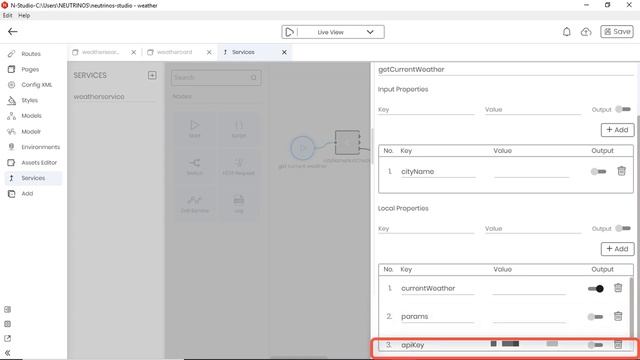Toggle Output for apiKey row
Image resolution: width=640 pixels, height=360 pixels.
pyautogui.click(x=595, y=345)
